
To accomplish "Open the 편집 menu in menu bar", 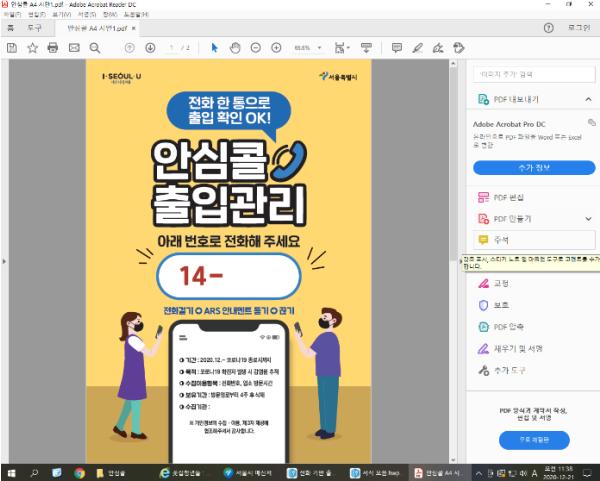I will [x=36, y=15].
